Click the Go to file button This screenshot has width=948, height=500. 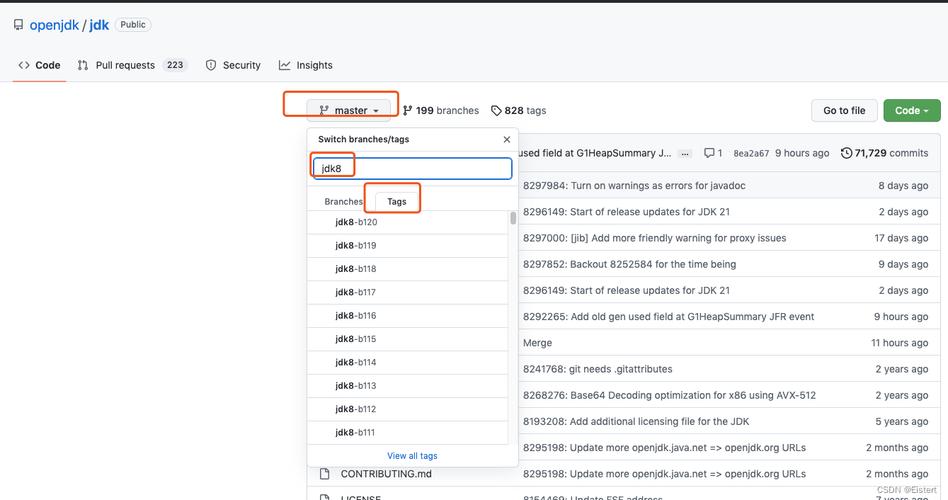[x=844, y=111]
